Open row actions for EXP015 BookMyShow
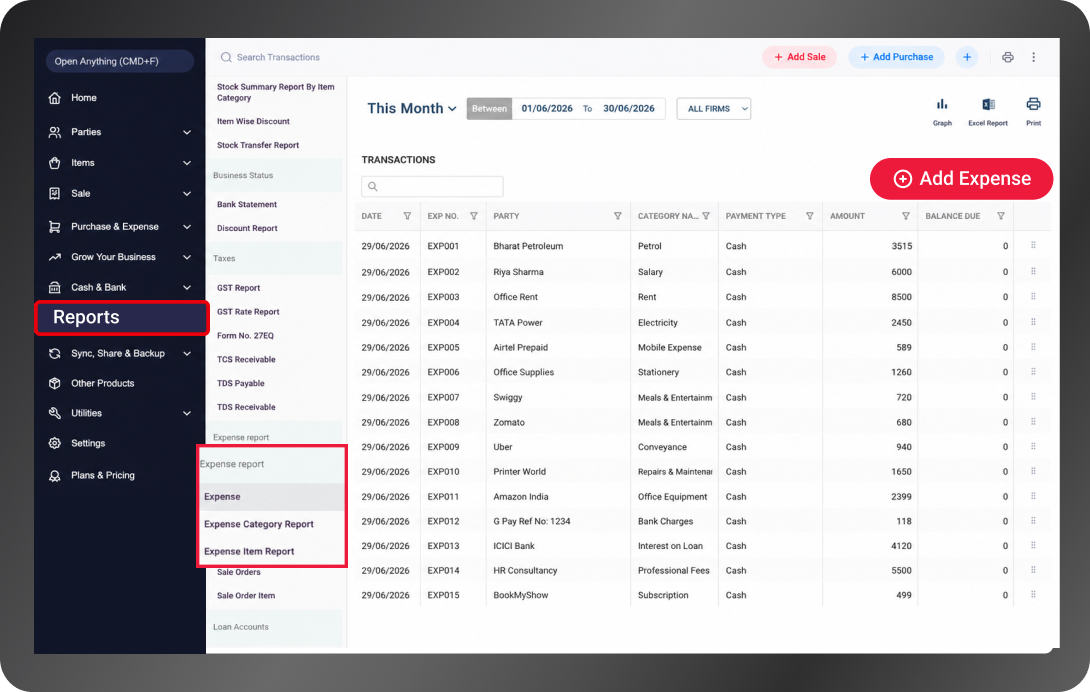Image resolution: width=1090 pixels, height=692 pixels. tap(1034, 595)
